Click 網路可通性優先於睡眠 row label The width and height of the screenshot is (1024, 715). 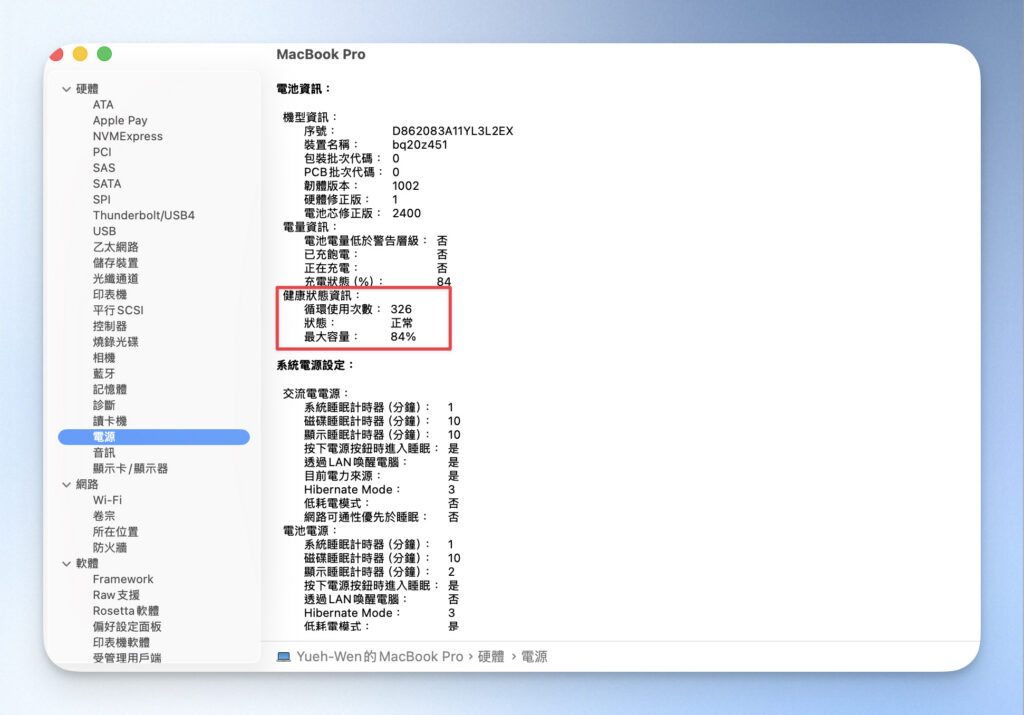(366, 516)
